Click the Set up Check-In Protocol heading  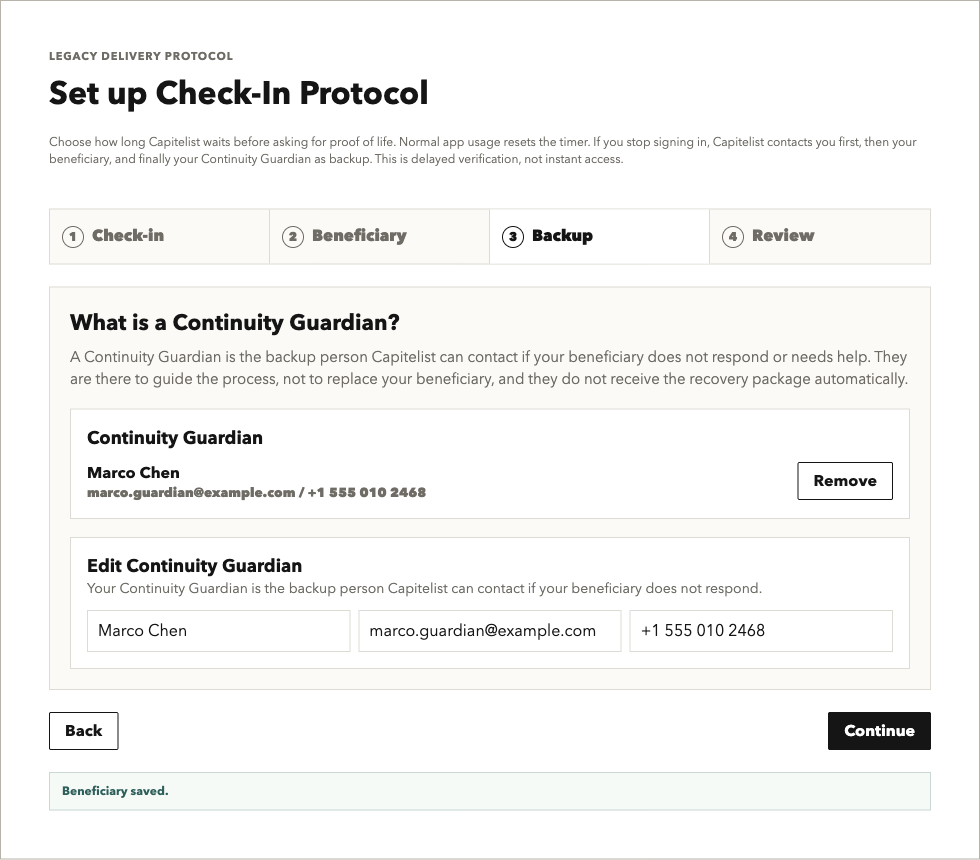[x=239, y=93]
